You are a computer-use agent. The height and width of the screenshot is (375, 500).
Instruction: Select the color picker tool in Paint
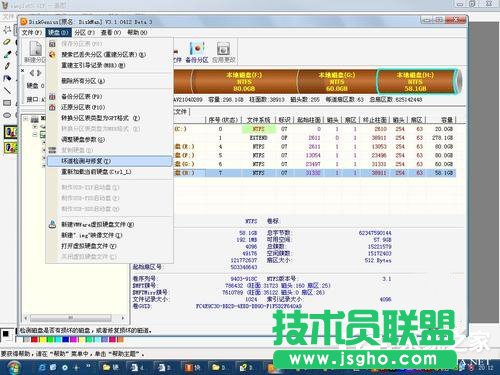(7, 54)
